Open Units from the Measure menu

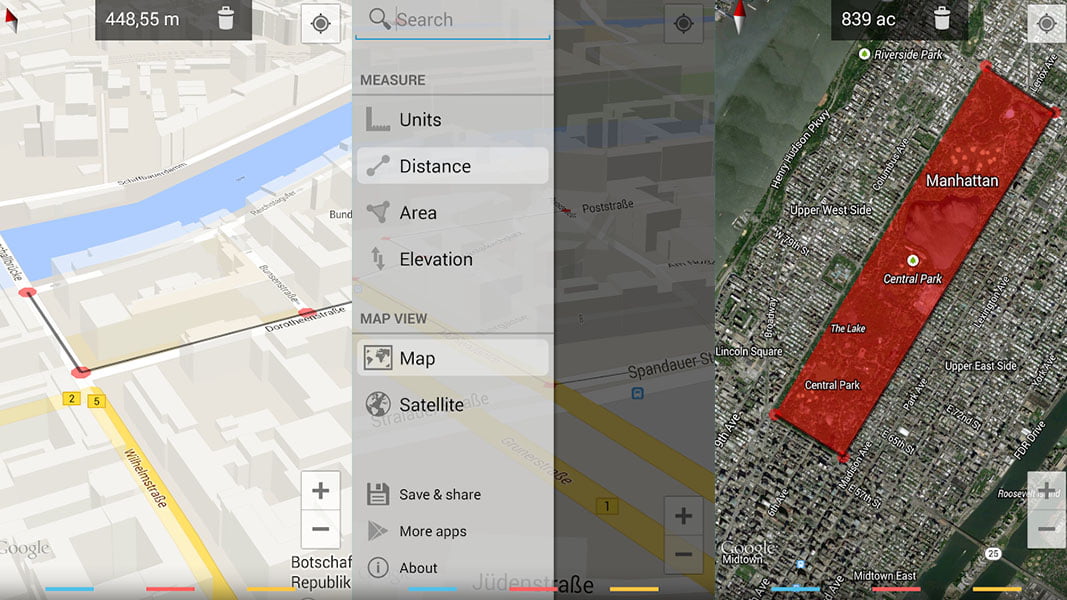[453, 120]
